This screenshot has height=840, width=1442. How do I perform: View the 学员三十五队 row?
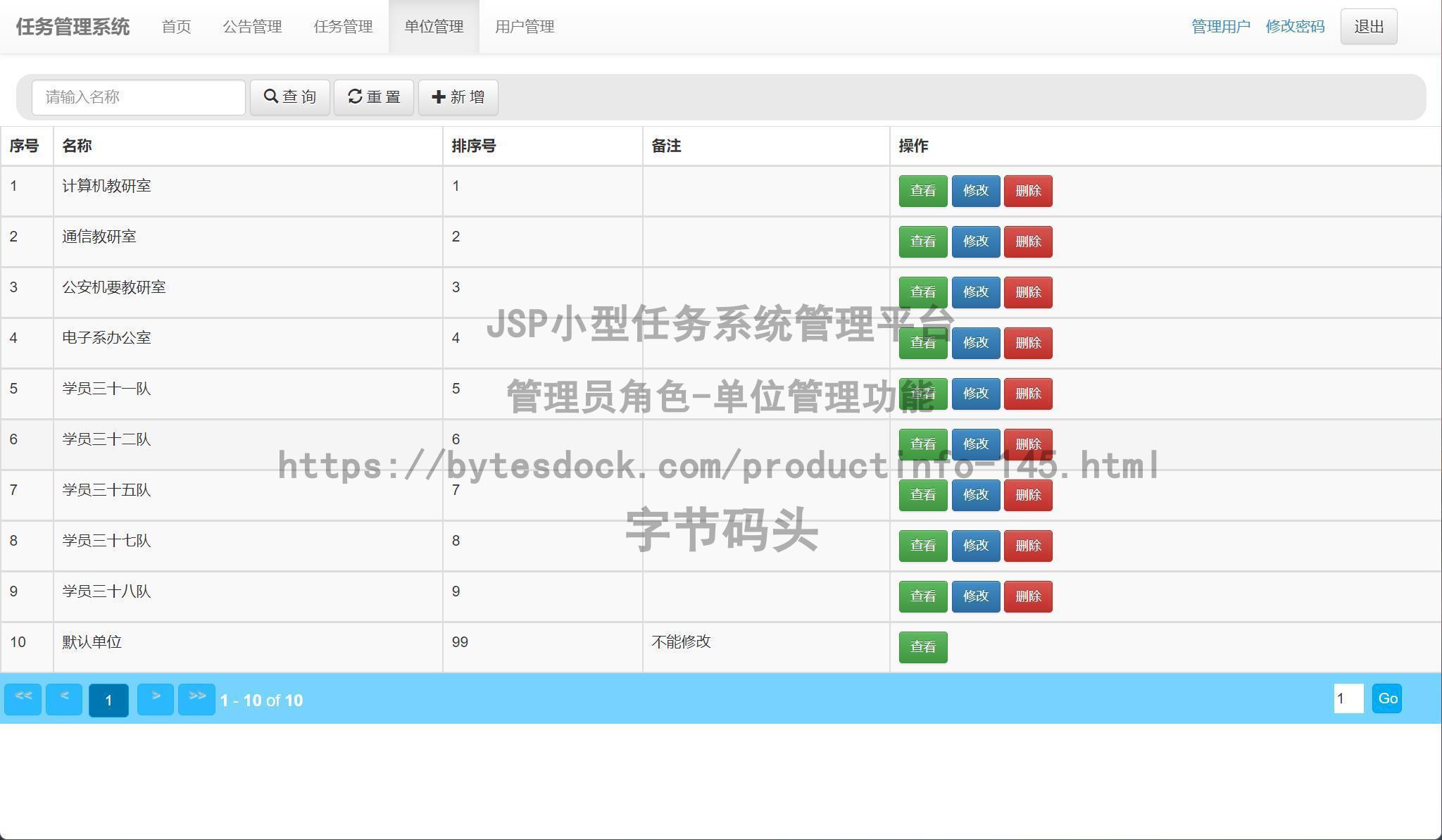tap(923, 495)
